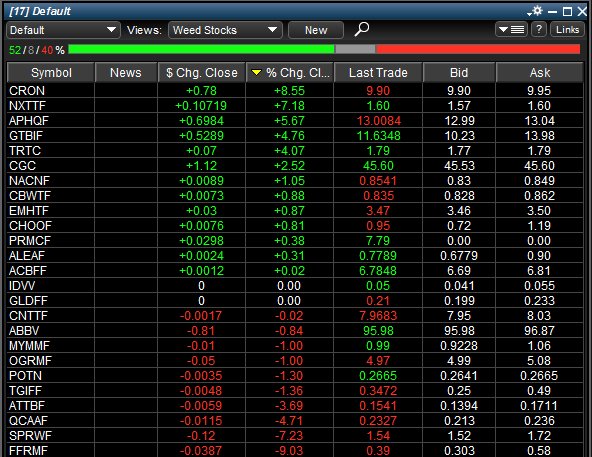The height and width of the screenshot is (457, 592).
Task: Expand the Default watchlist dropdown
Action: pos(63,30)
